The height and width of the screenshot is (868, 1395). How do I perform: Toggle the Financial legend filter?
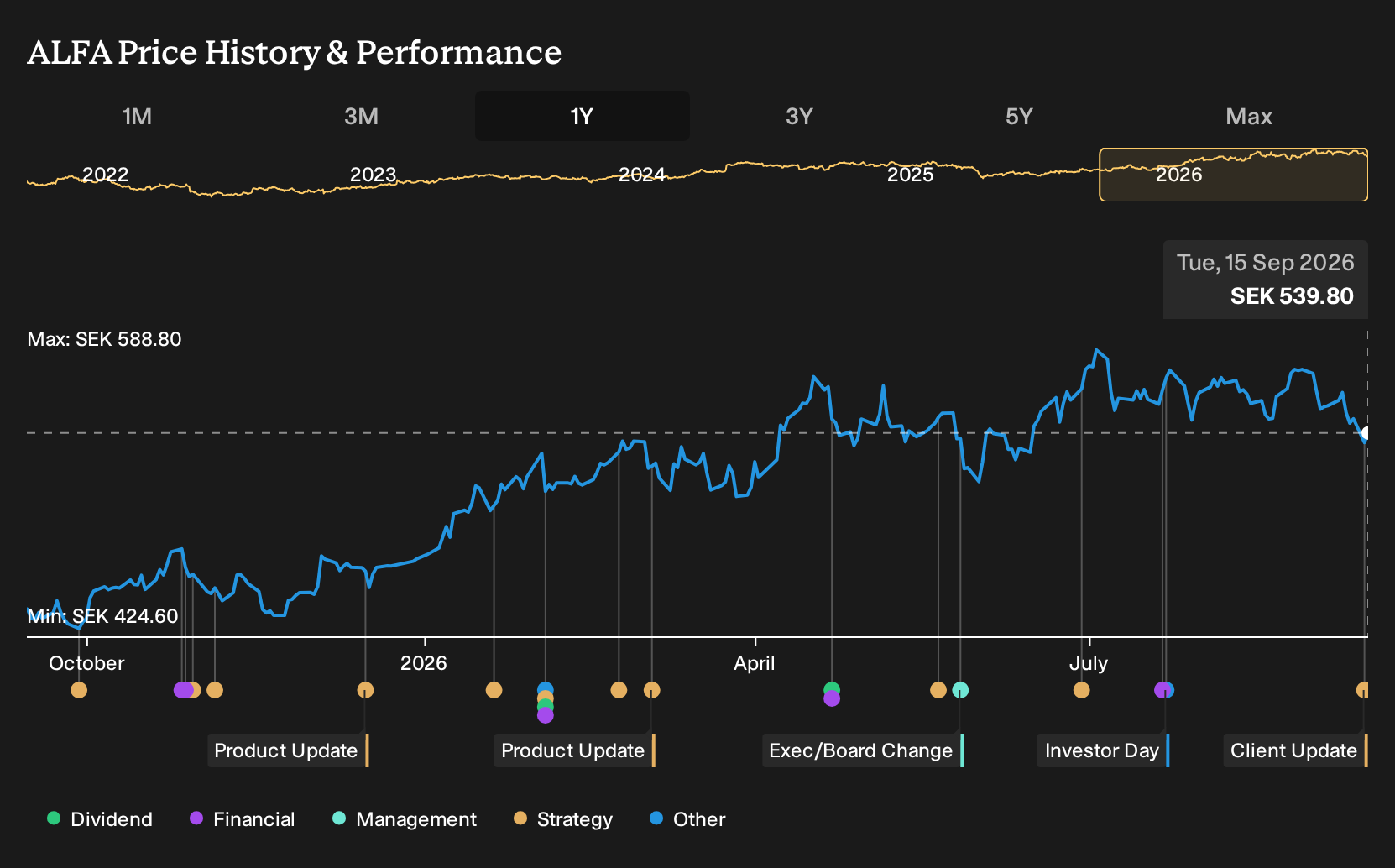243,819
